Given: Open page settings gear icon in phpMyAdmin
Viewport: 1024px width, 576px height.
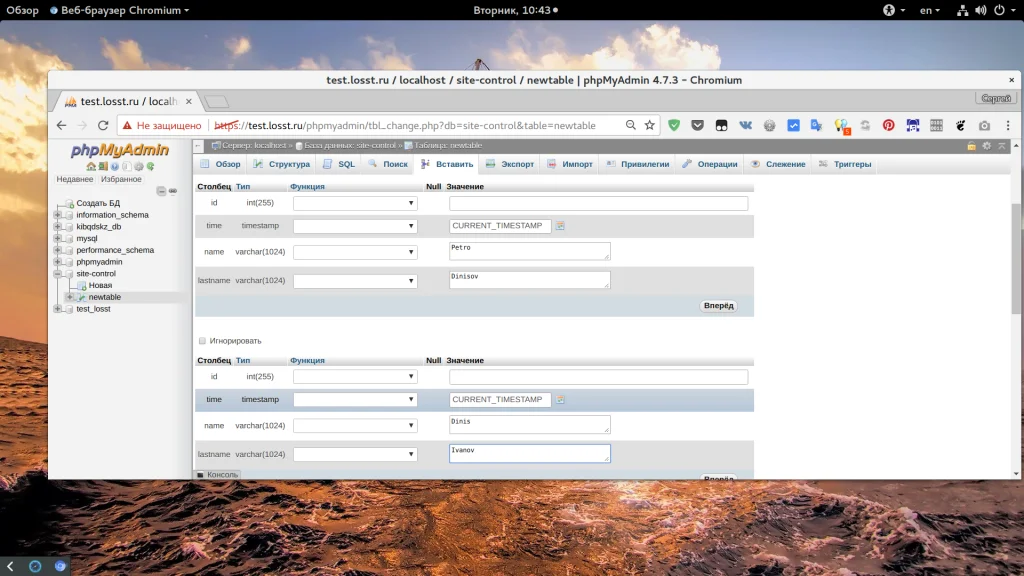Looking at the screenshot, I should coord(986,146).
